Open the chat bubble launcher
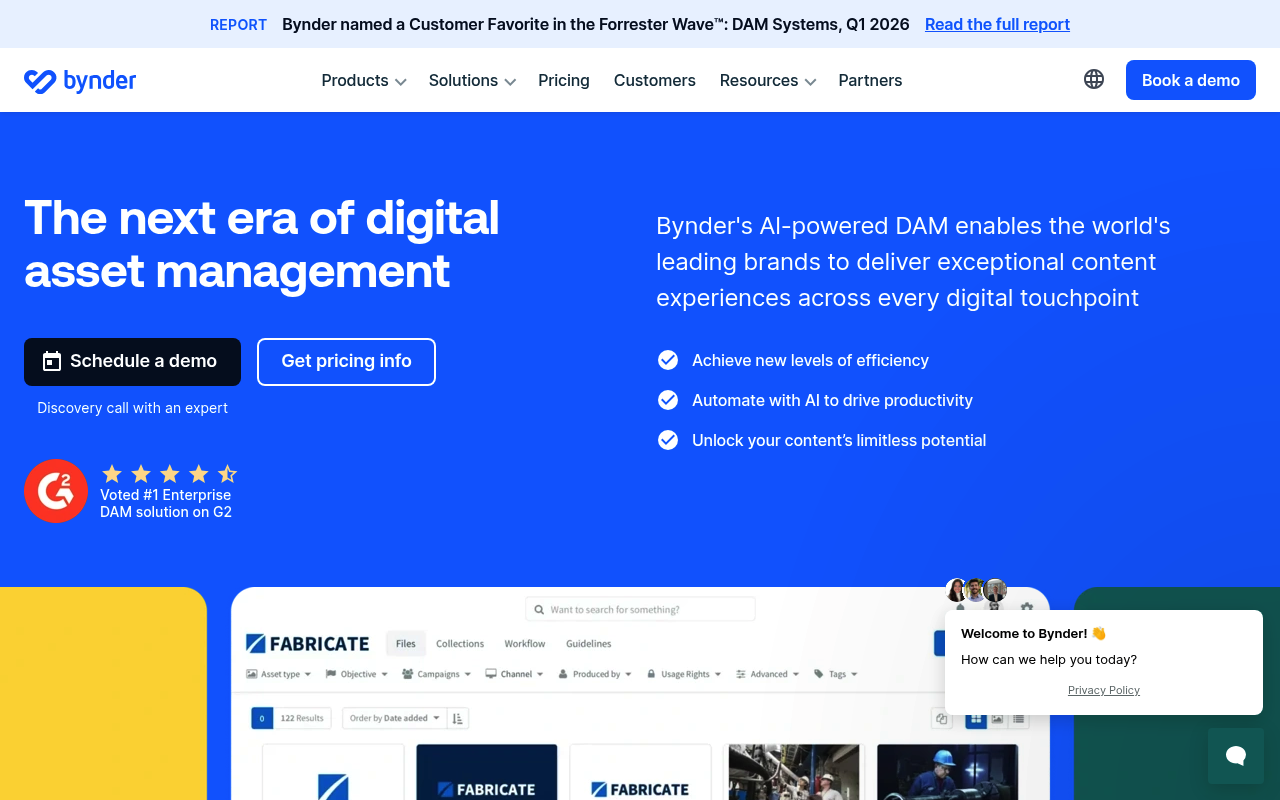 click(1236, 755)
